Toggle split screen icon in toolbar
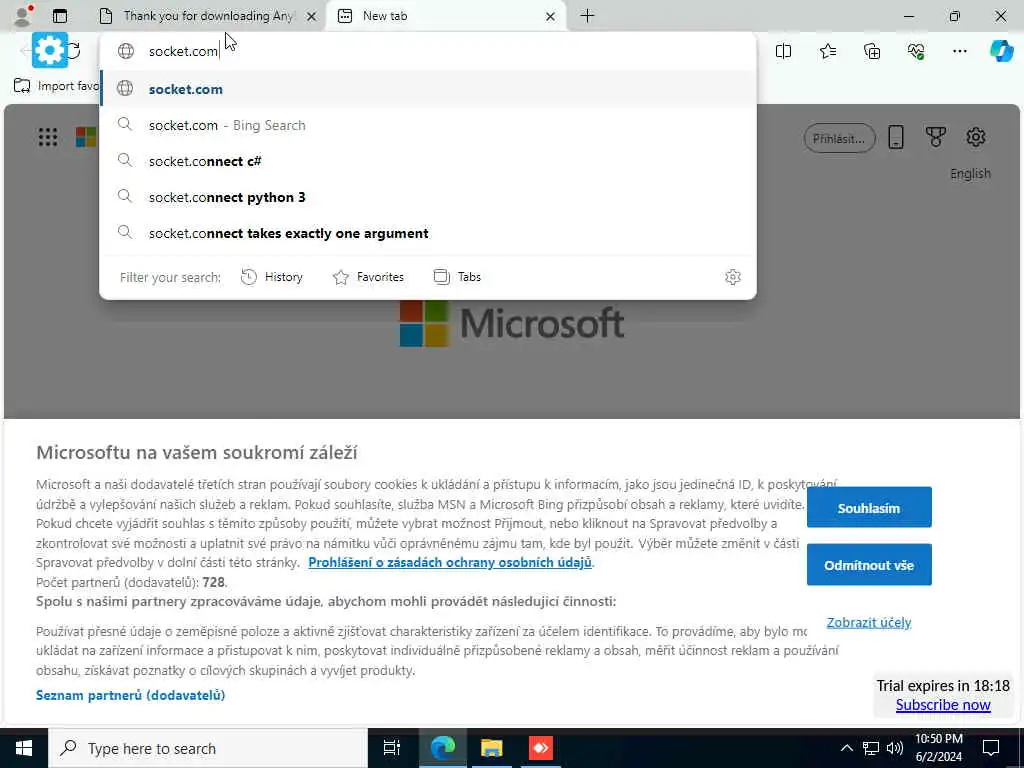This screenshot has width=1024, height=768. 783,51
